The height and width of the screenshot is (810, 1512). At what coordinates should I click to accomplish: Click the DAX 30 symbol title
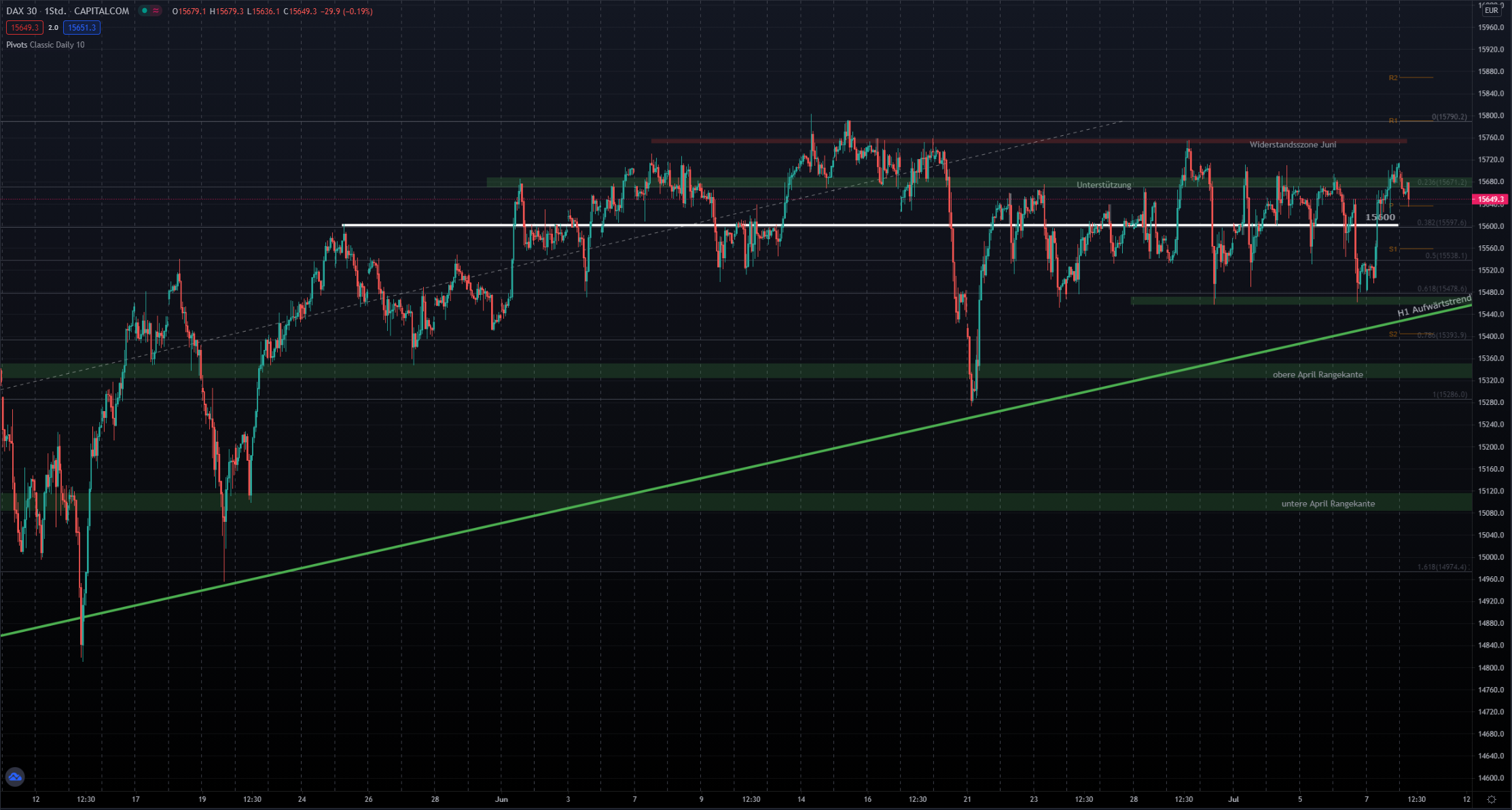[21, 11]
